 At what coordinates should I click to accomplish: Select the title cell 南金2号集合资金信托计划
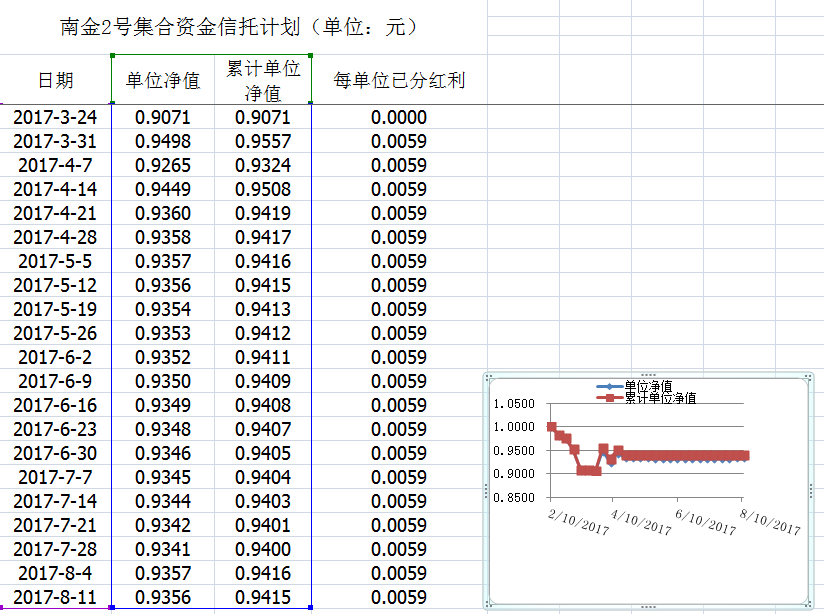pos(238,27)
